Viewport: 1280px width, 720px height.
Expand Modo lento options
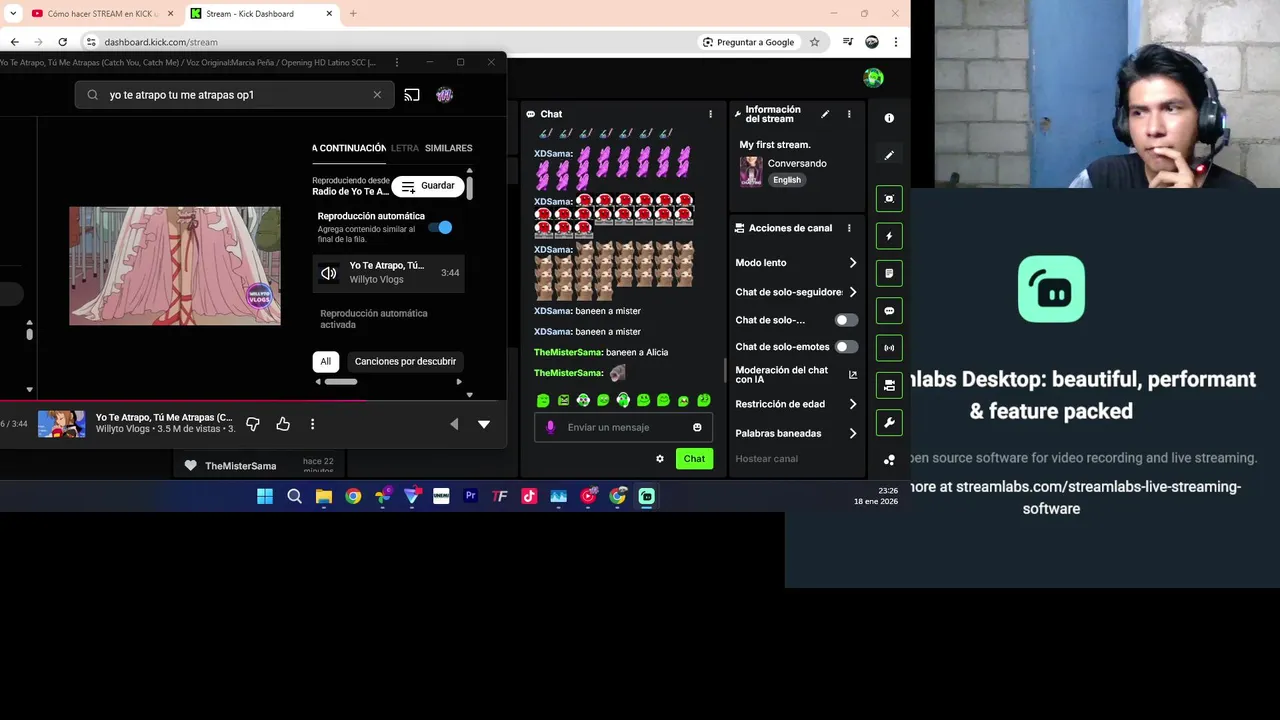pos(853,263)
